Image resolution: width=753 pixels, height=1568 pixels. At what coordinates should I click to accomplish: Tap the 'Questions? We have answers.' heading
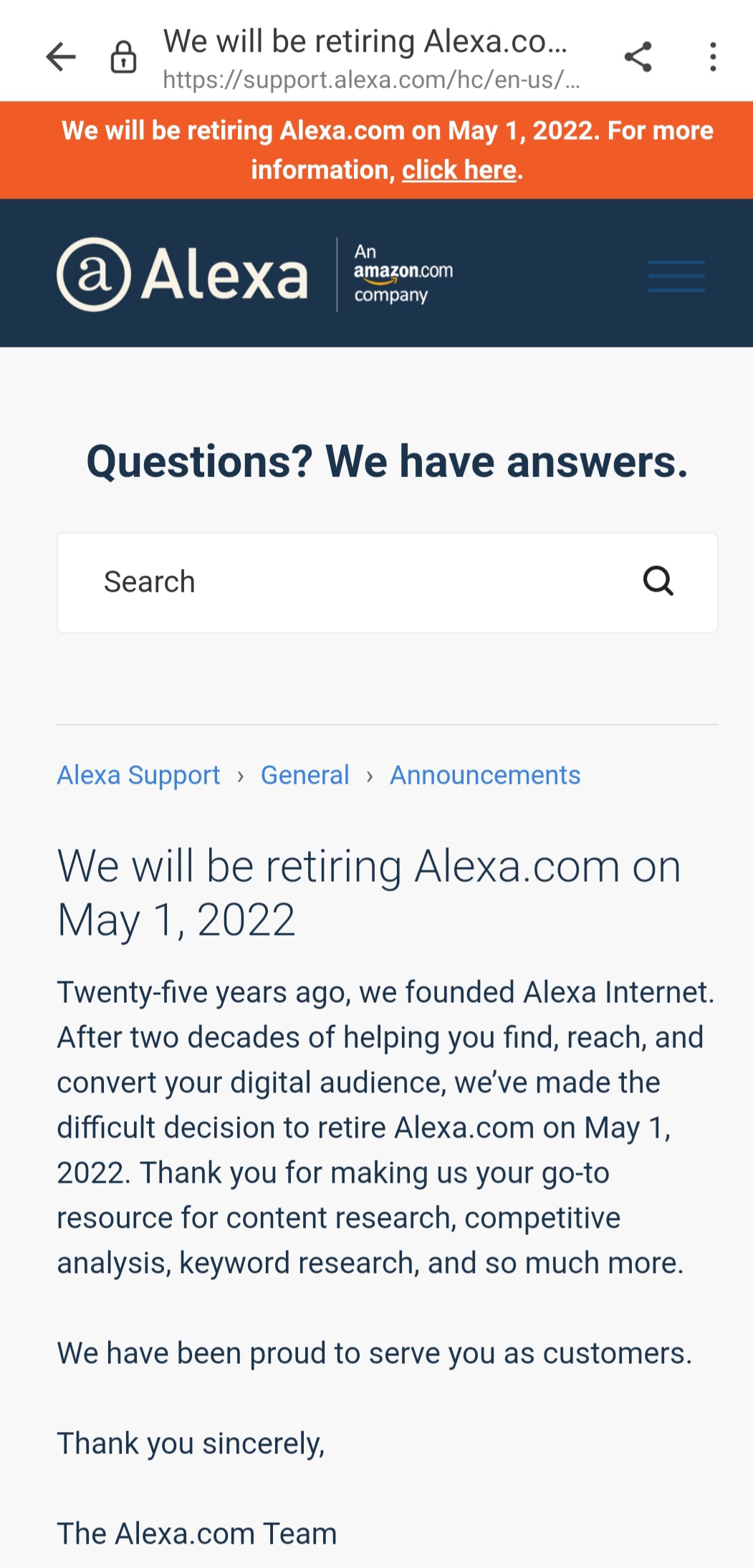pyautogui.click(x=387, y=461)
